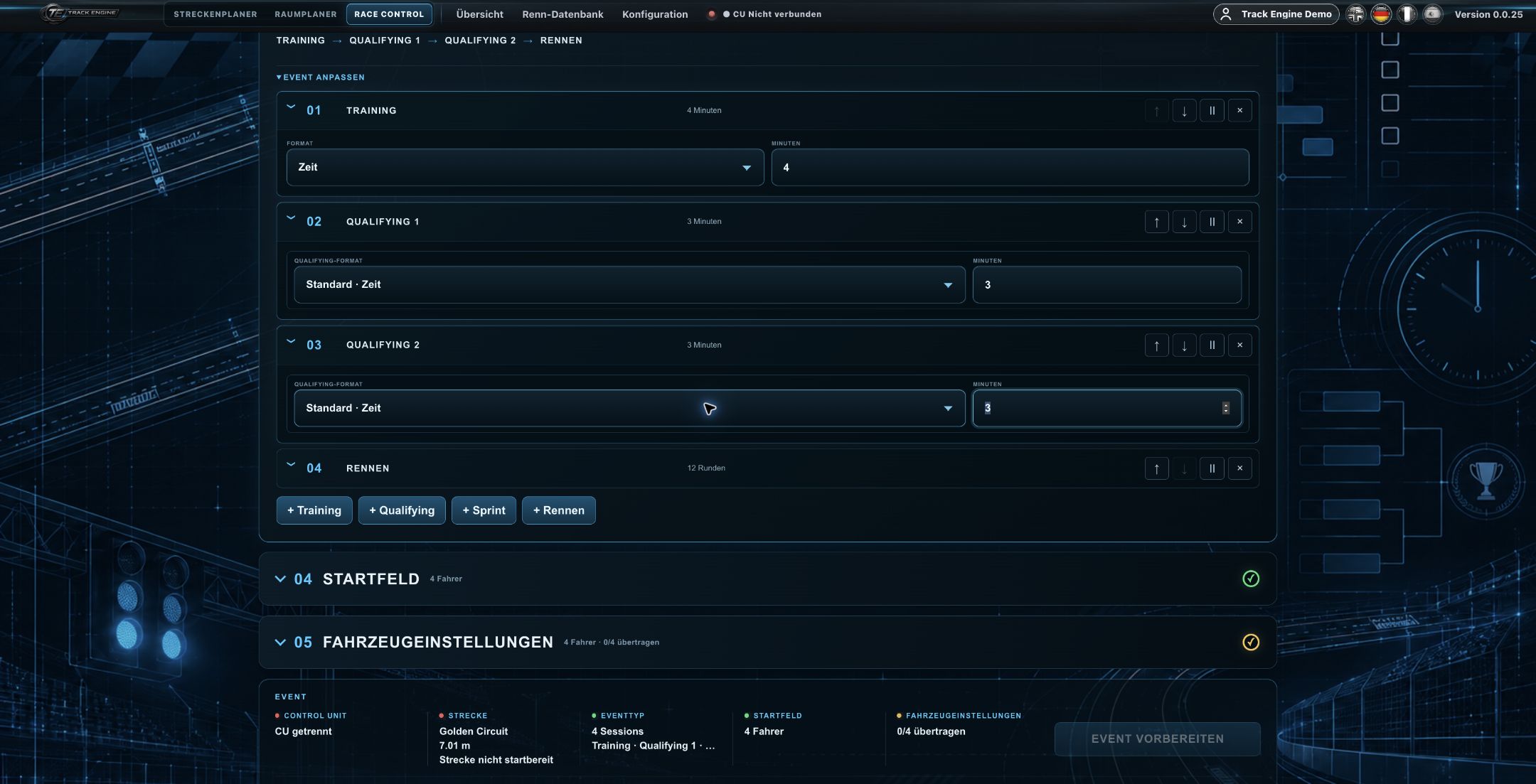
Task: Move Qualifying 1 down one position
Action: click(1184, 222)
